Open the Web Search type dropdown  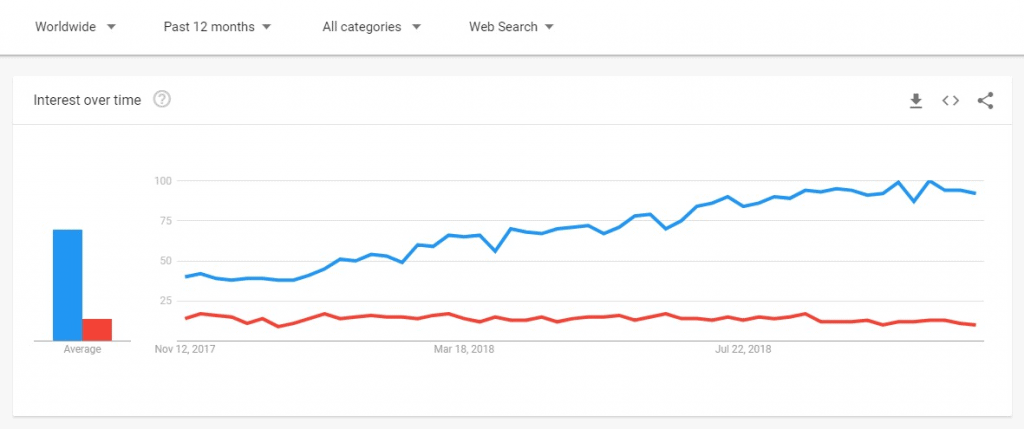click(511, 27)
